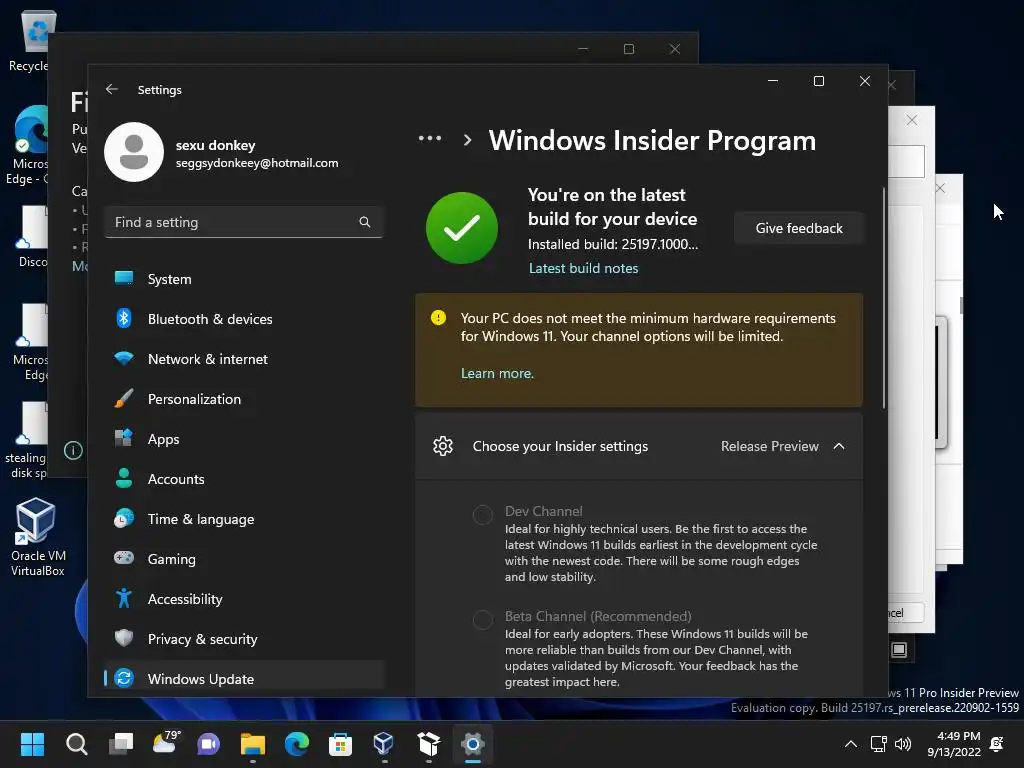Click the Time & language clock icon
The height and width of the screenshot is (768, 1024).
click(x=123, y=519)
